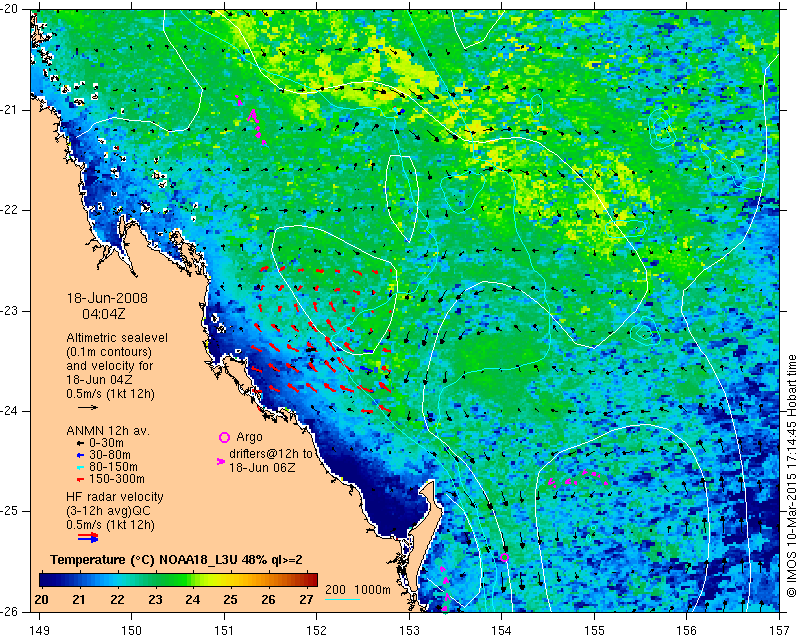Click the 'HF radar velocity' legend text

coord(115,497)
